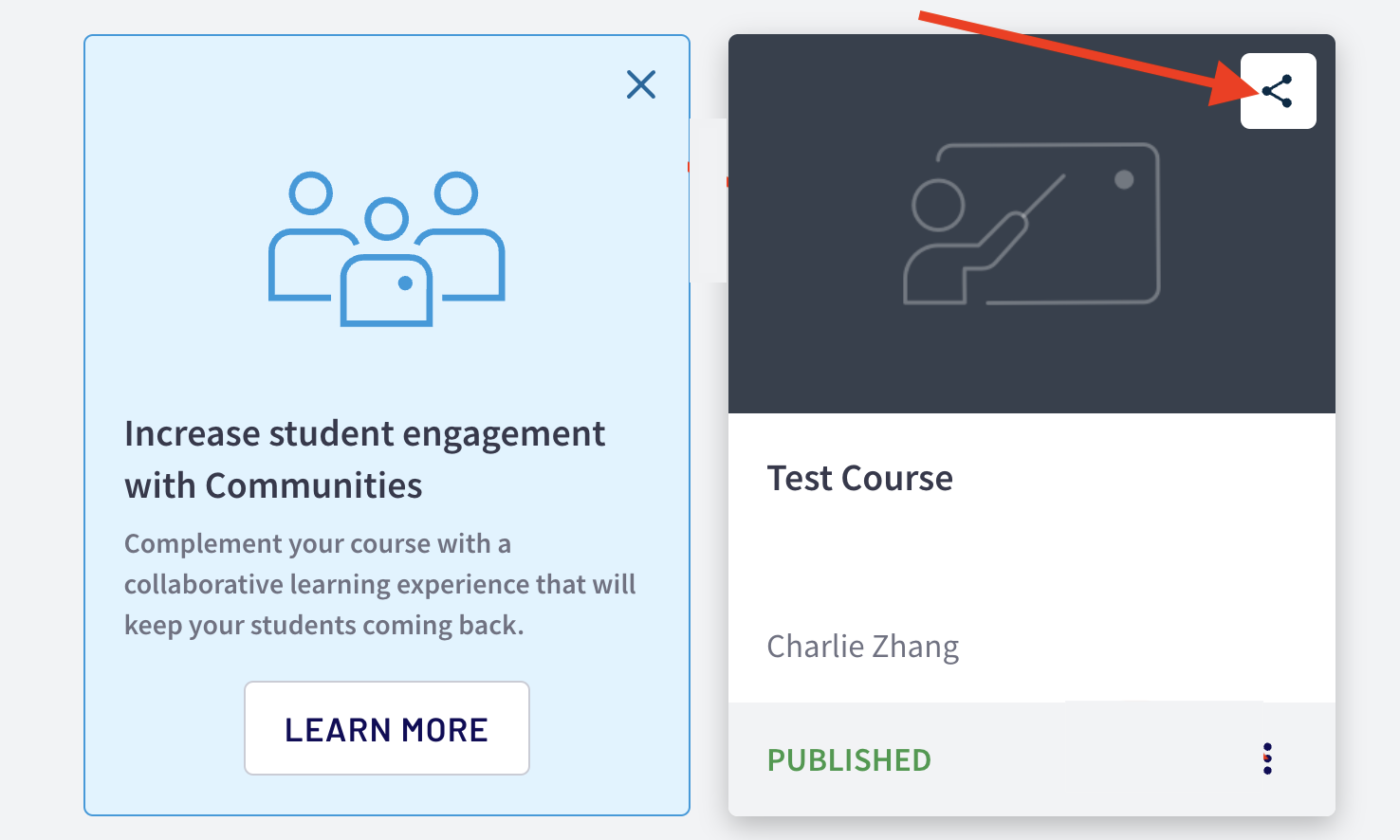Image resolution: width=1400 pixels, height=840 pixels.
Task: Open the Test Course title
Action: click(859, 478)
